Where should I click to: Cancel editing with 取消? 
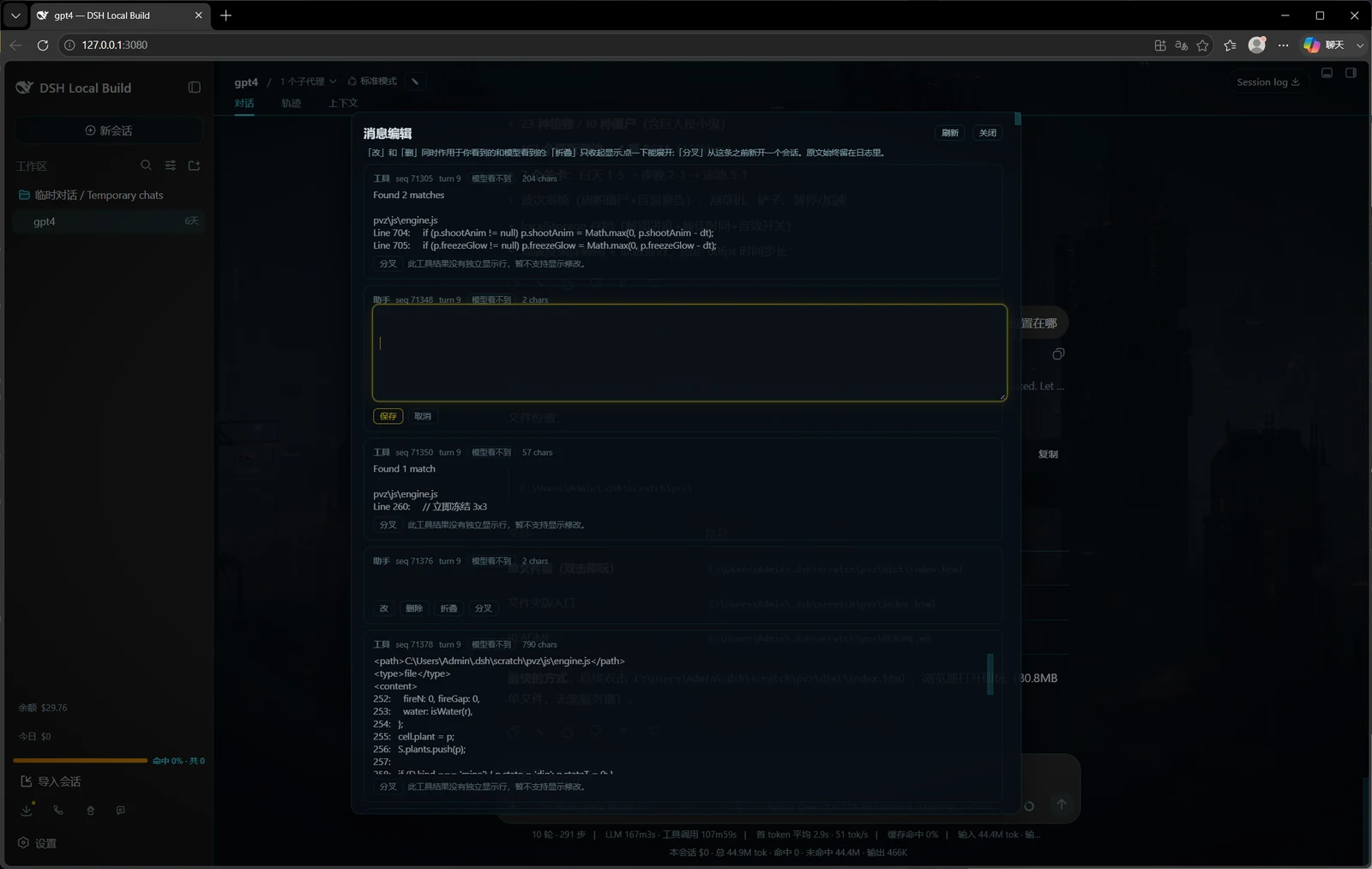pyautogui.click(x=423, y=416)
